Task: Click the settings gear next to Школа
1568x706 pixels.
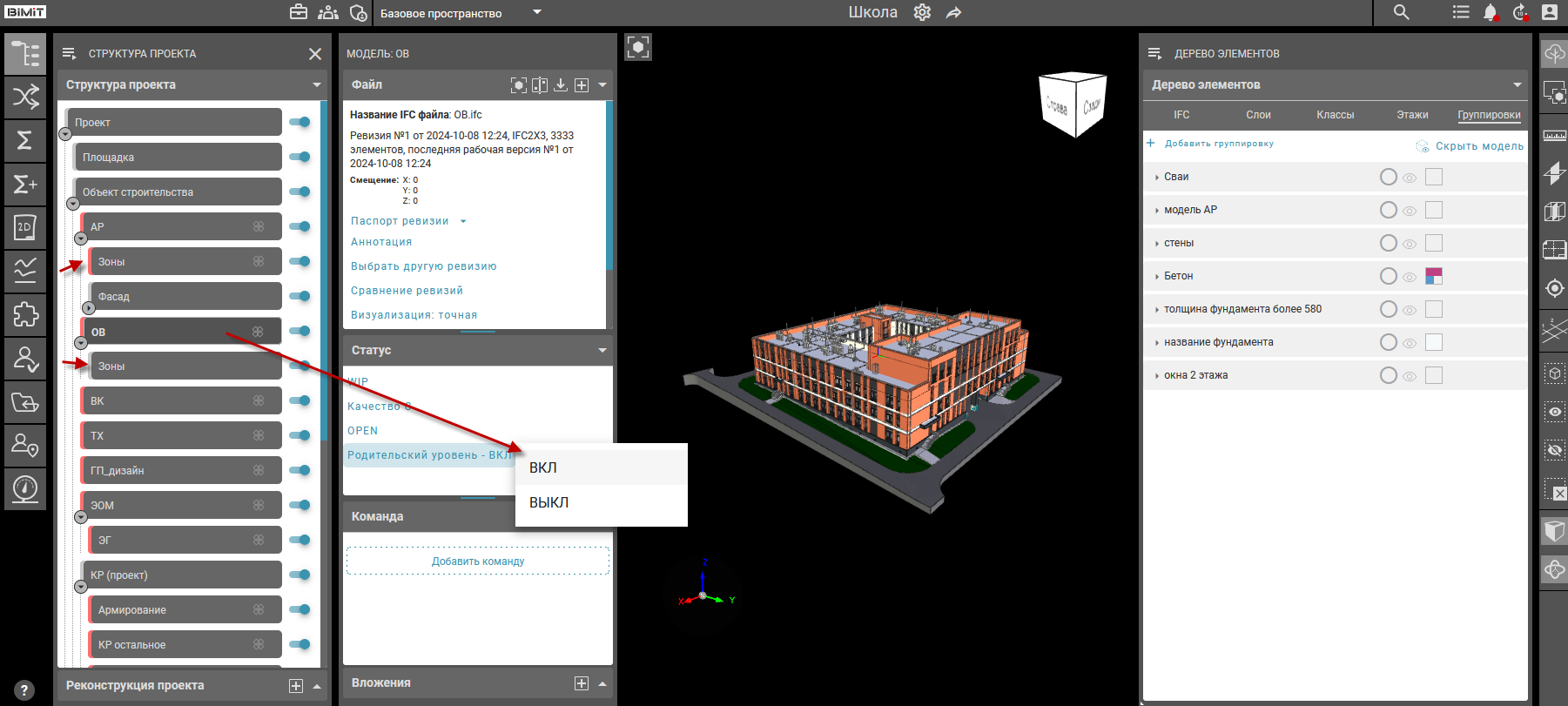Action: [922, 12]
